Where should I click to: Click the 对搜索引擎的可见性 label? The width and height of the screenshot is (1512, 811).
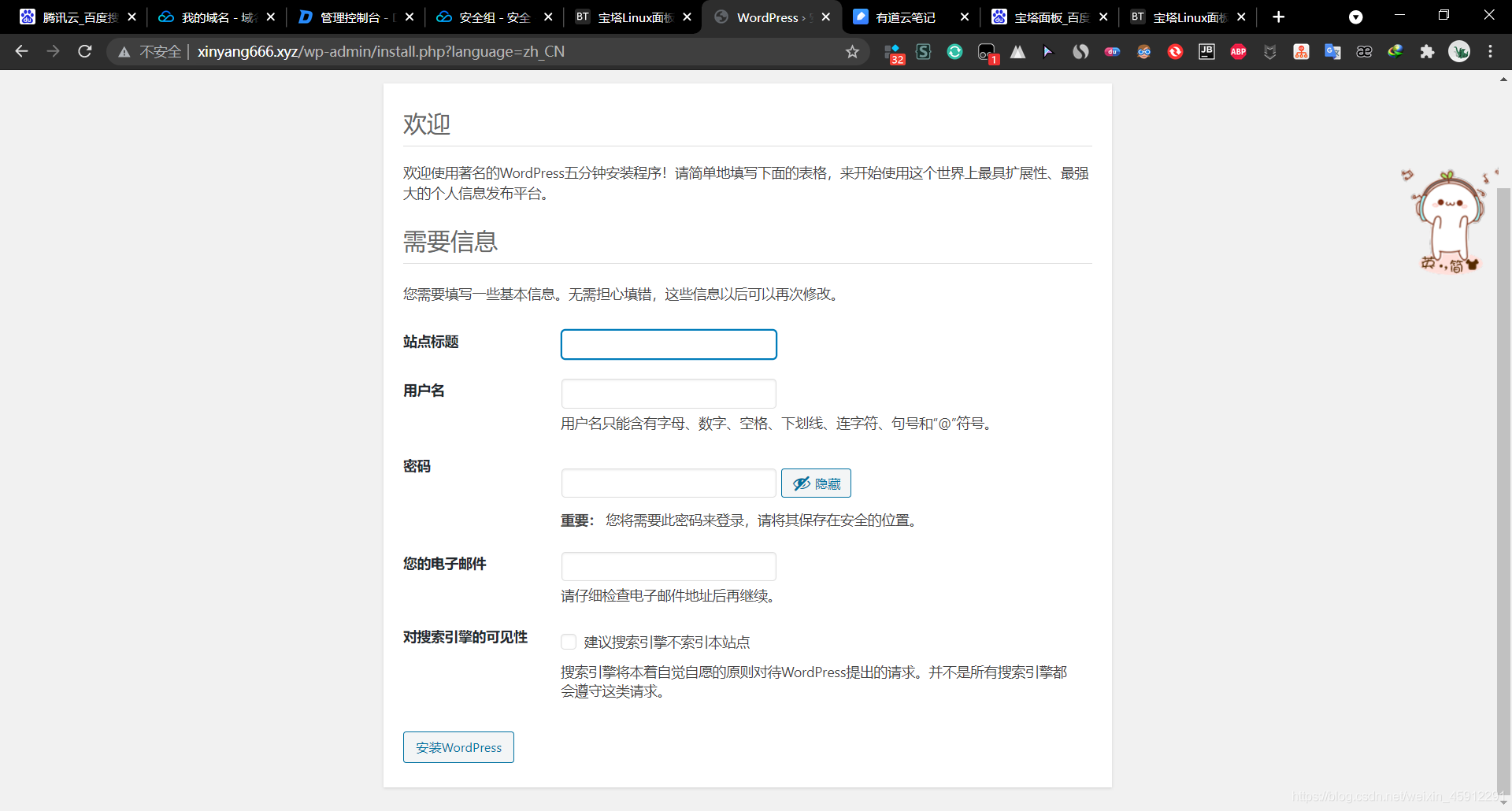pos(465,637)
